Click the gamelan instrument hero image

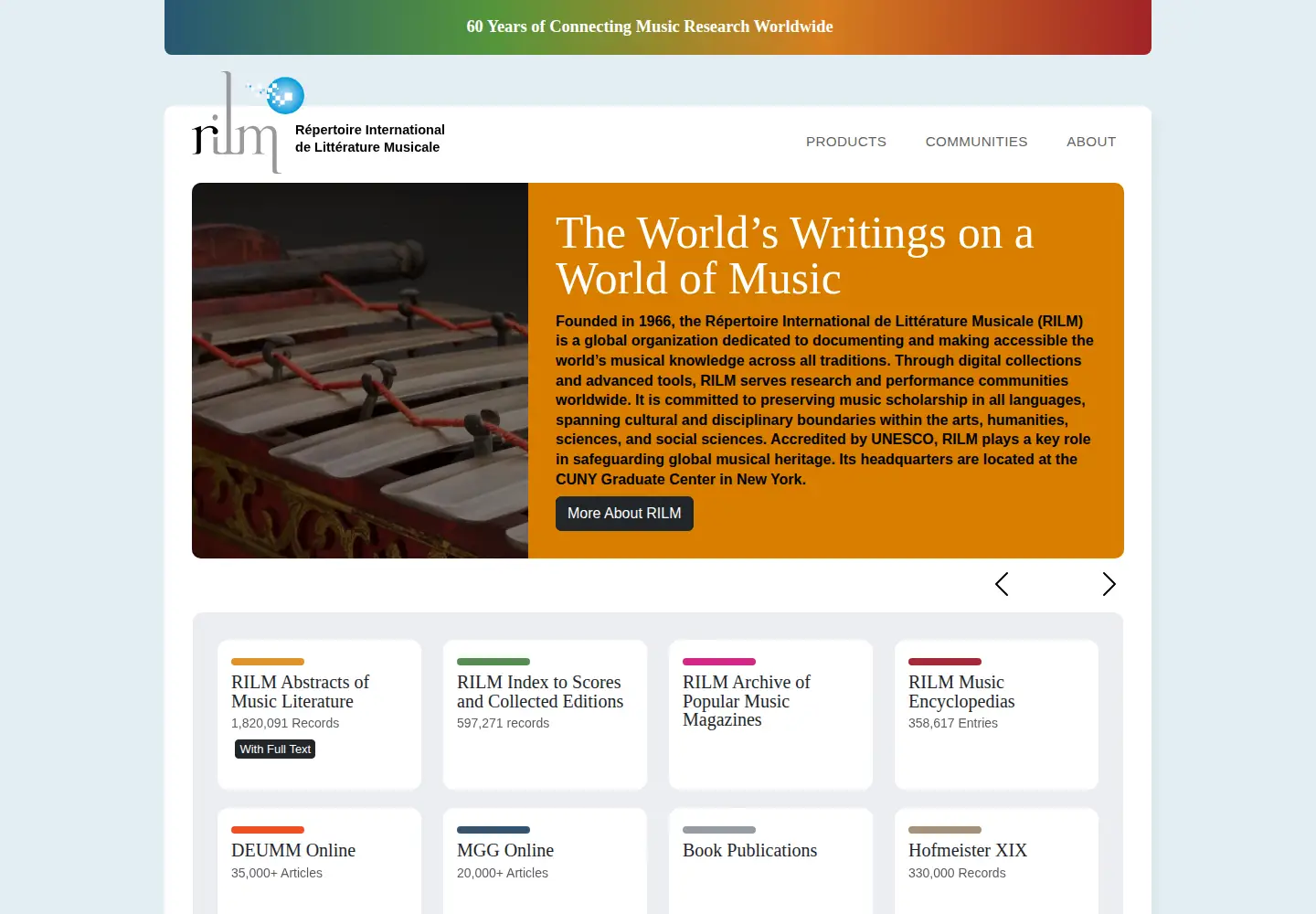(x=360, y=370)
